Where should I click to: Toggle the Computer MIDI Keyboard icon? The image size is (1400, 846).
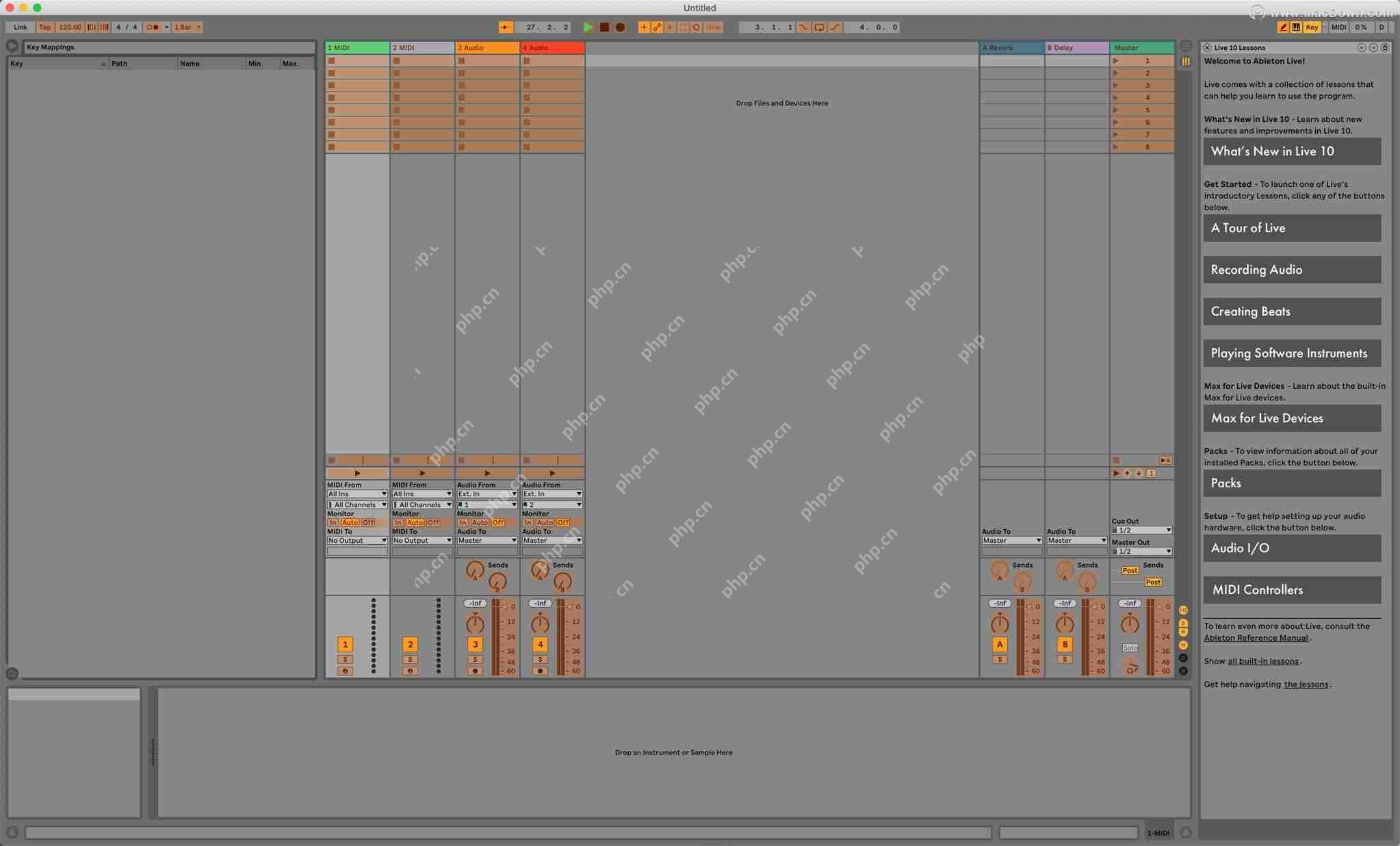click(1295, 27)
